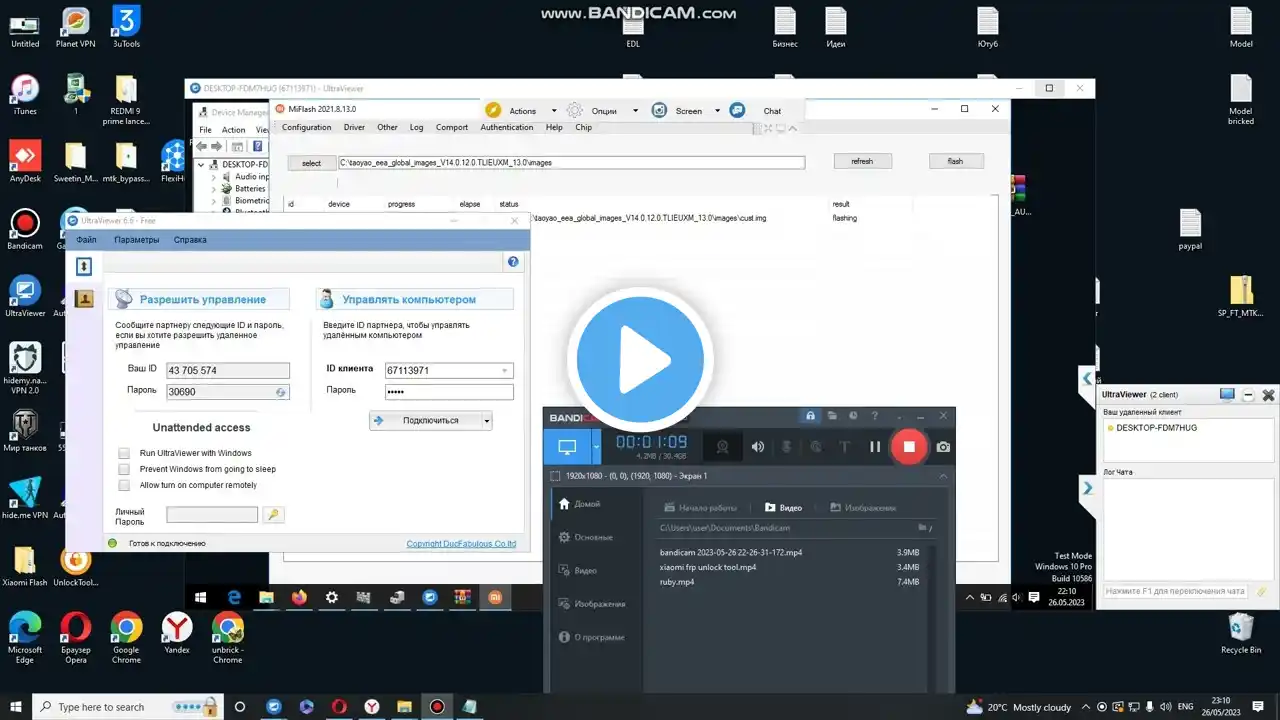The image size is (1280, 720).
Task: Refresh UltraViewer password icon beside 30690
Action: tap(281, 393)
